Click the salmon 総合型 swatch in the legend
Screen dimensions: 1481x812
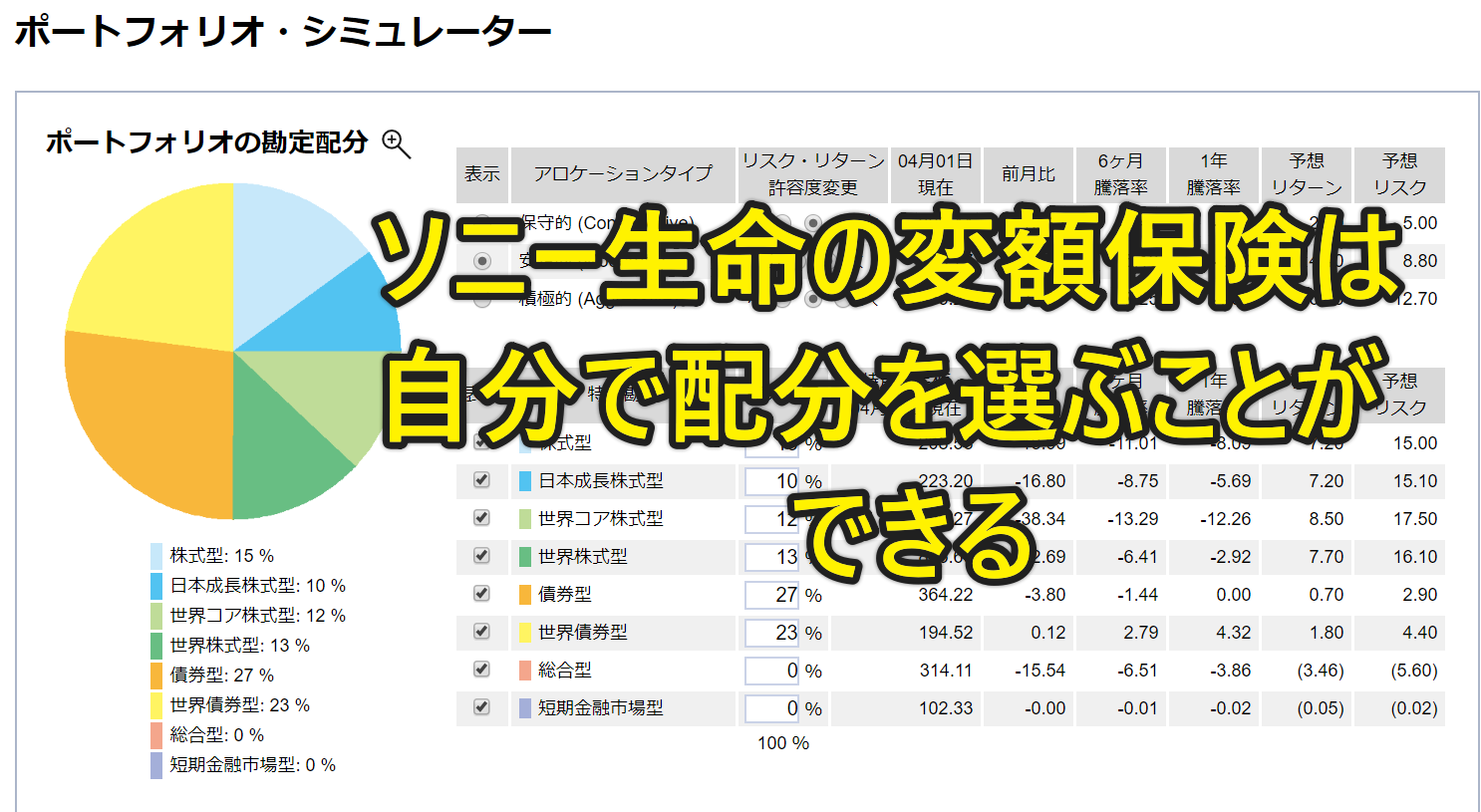pyautogui.click(x=156, y=735)
